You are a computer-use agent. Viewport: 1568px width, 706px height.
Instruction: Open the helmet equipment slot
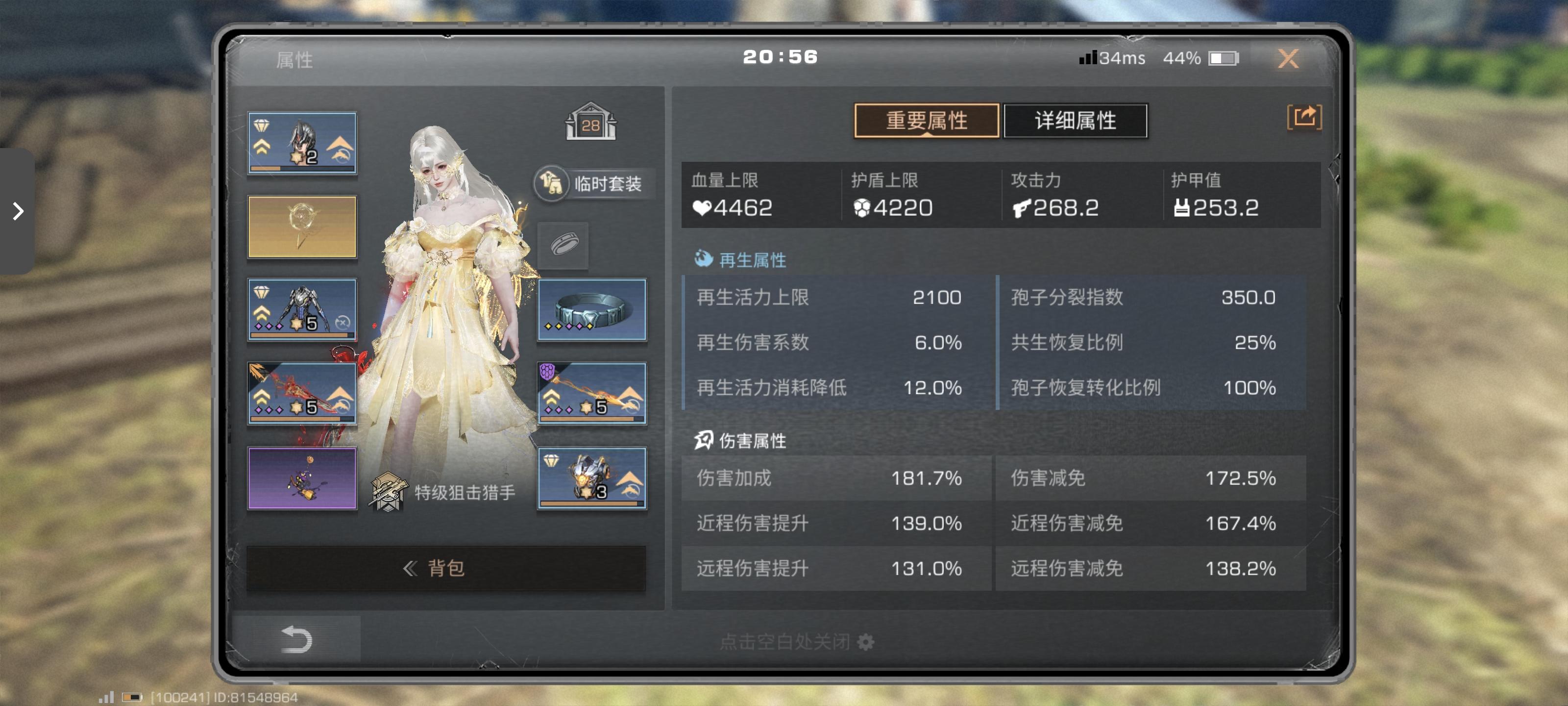(302, 143)
